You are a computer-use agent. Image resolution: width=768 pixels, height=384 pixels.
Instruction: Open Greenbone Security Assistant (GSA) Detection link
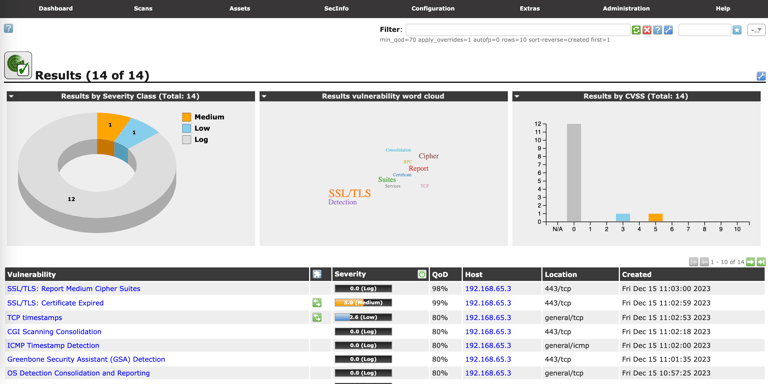click(86, 359)
